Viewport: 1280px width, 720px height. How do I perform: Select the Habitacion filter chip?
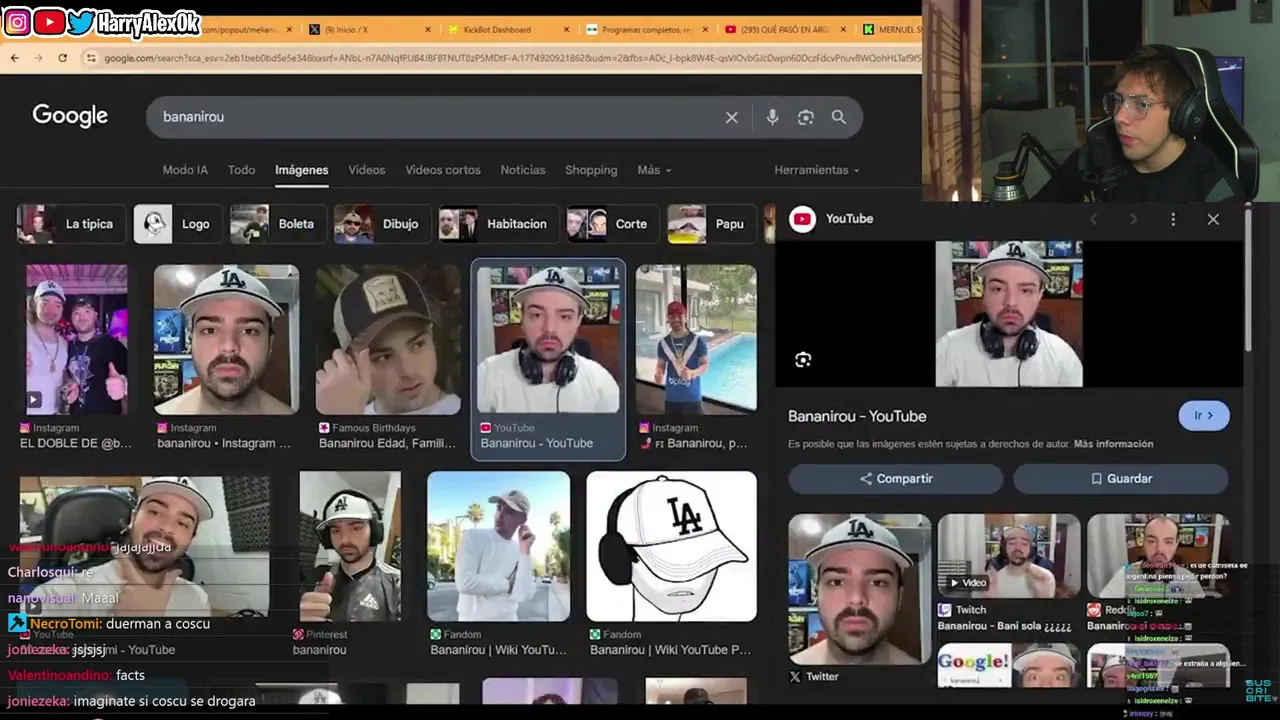[x=497, y=224]
